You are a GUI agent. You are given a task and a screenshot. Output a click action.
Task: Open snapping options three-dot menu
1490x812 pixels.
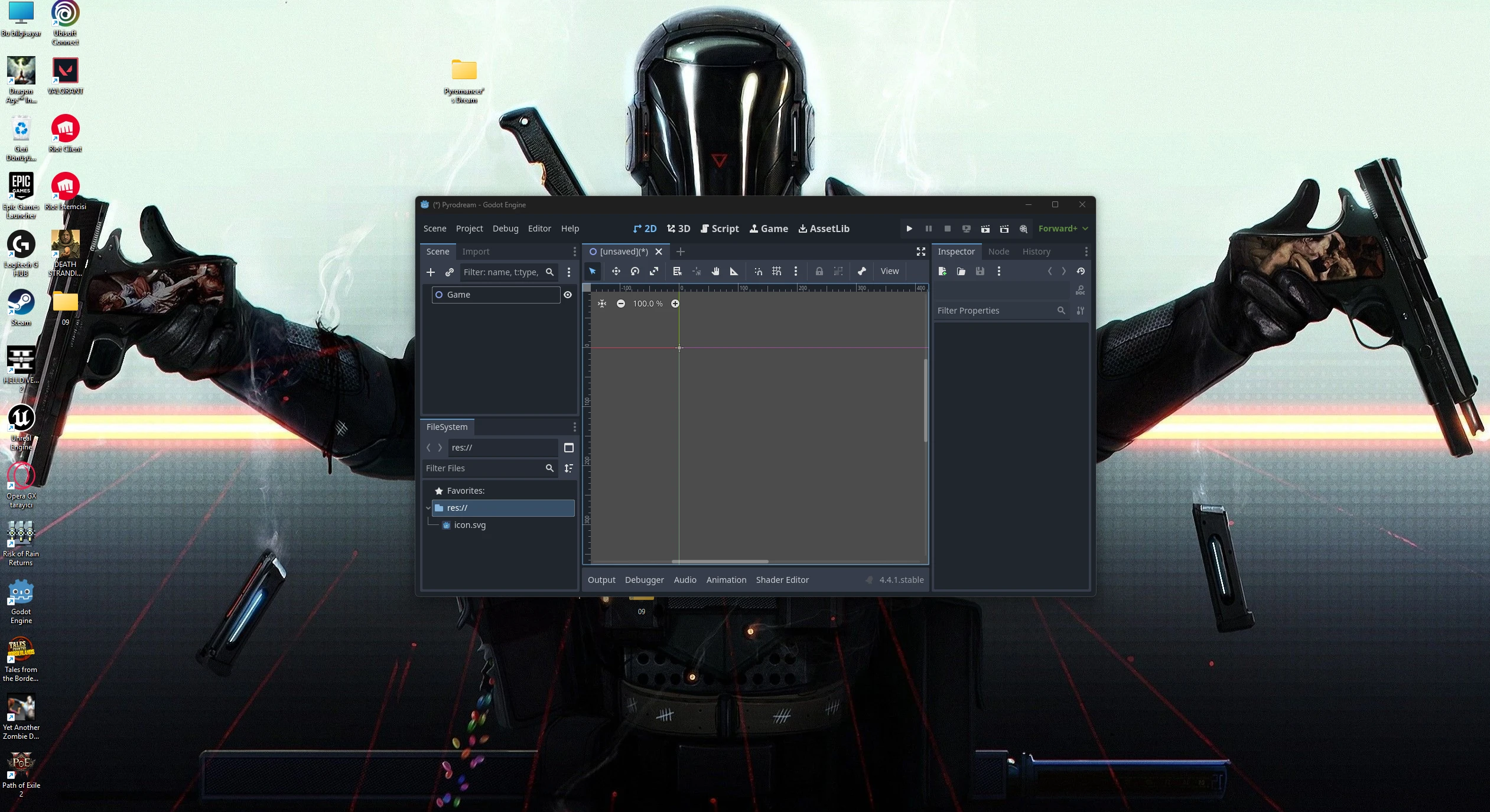796,271
